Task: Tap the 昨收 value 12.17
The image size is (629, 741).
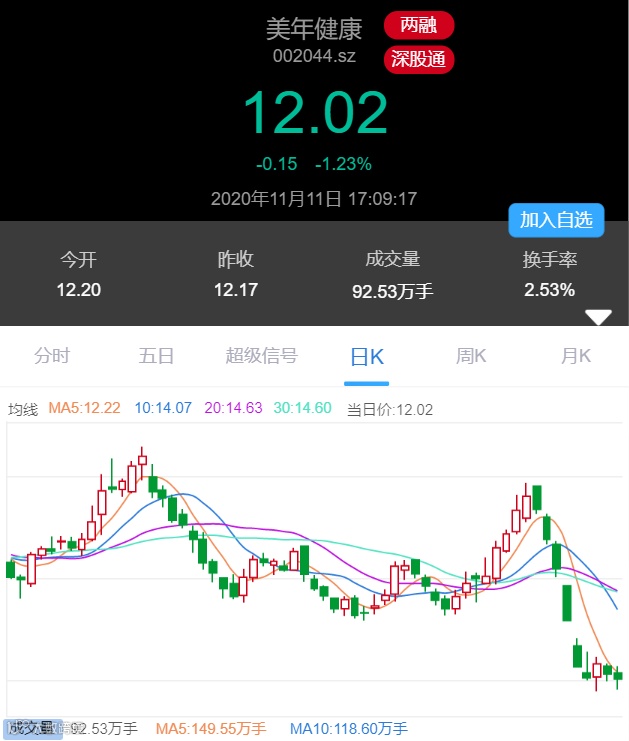Action: point(236,290)
